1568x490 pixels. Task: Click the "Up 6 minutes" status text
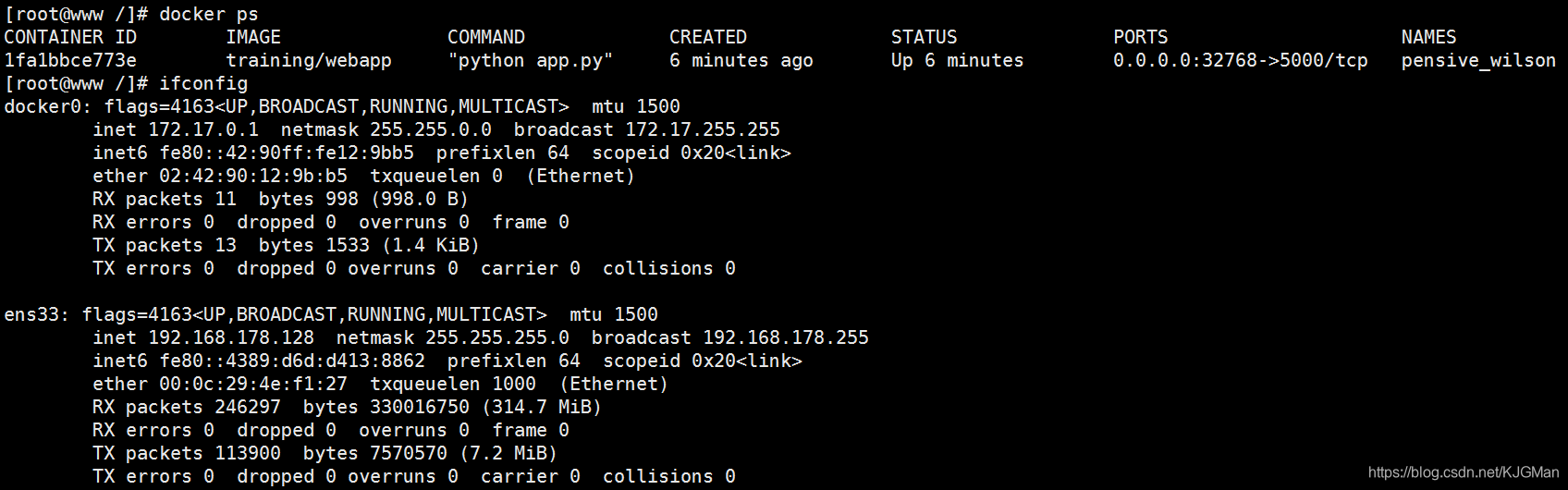tap(958, 60)
